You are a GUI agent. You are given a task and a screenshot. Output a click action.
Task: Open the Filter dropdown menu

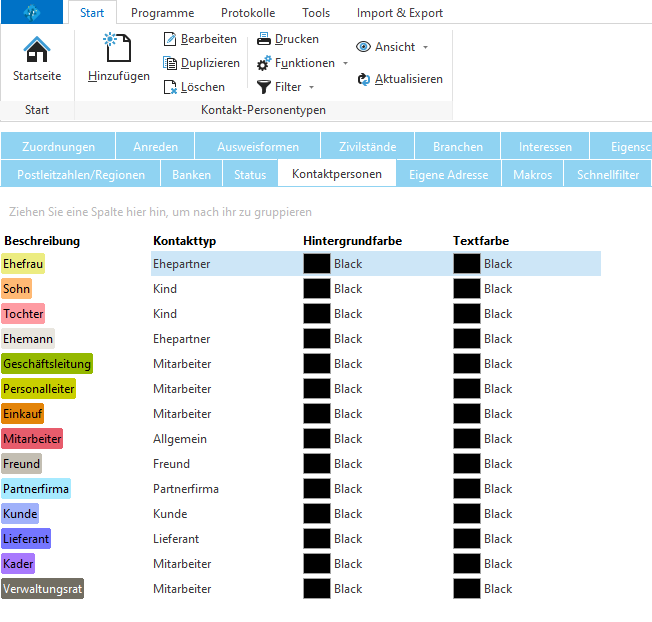point(311,87)
